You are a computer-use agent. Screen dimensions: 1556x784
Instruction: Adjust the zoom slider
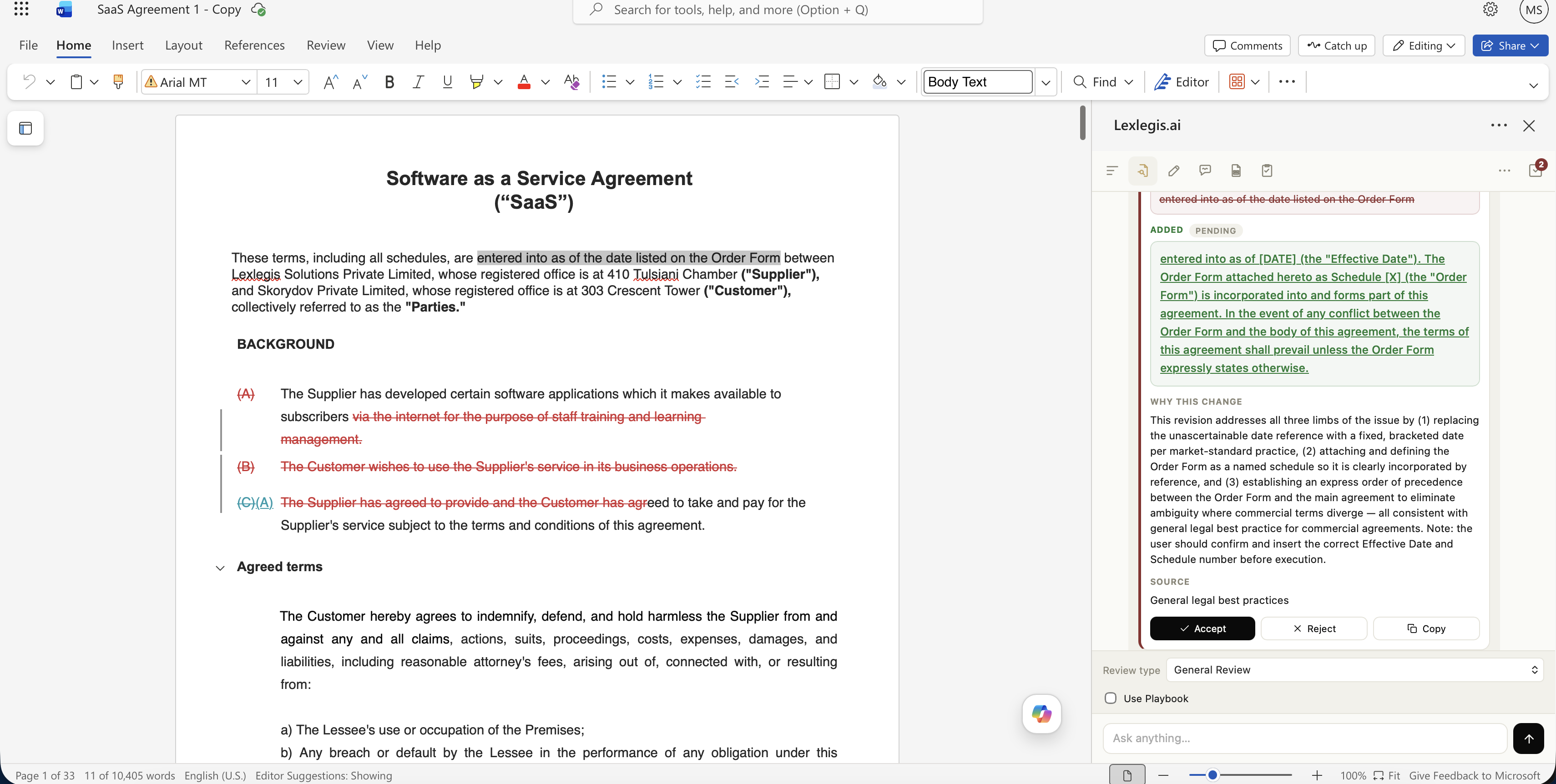[x=1212, y=775]
